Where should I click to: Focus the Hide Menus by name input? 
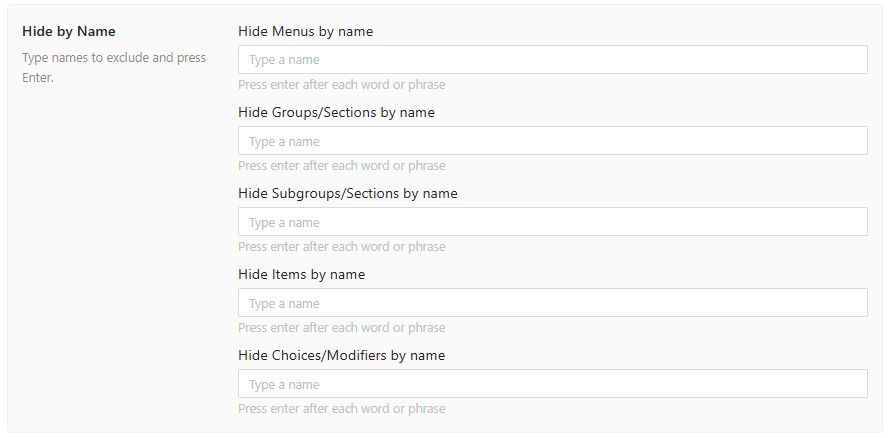click(x=552, y=60)
